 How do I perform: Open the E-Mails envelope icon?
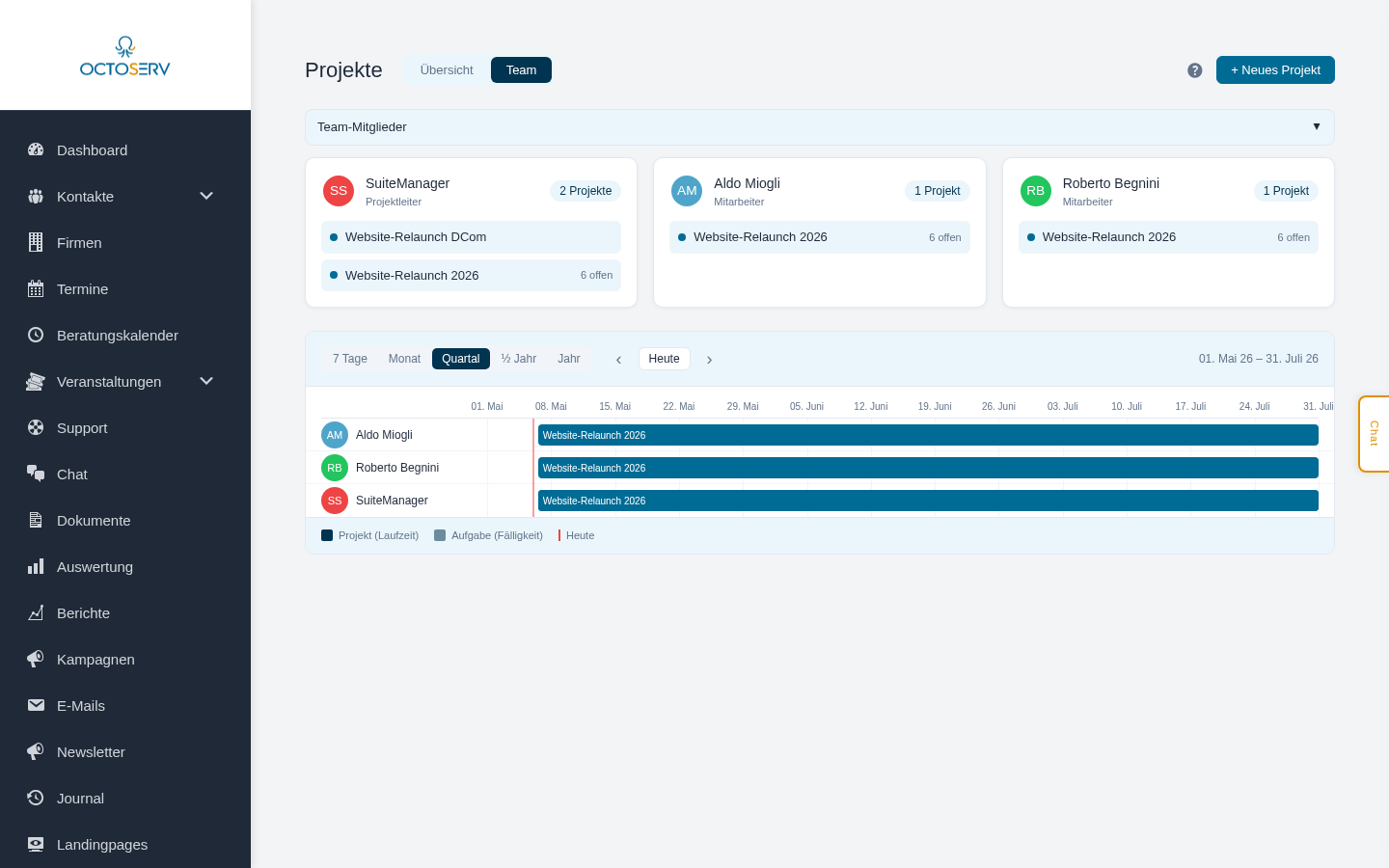(36, 705)
